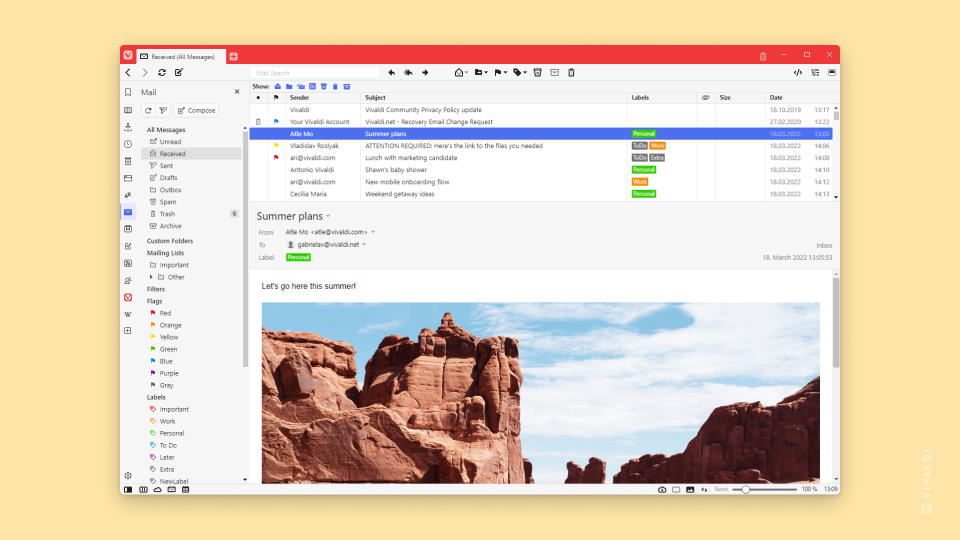Image resolution: width=960 pixels, height=540 pixels.
Task: Open the Contacts panel icon
Action: (128, 280)
